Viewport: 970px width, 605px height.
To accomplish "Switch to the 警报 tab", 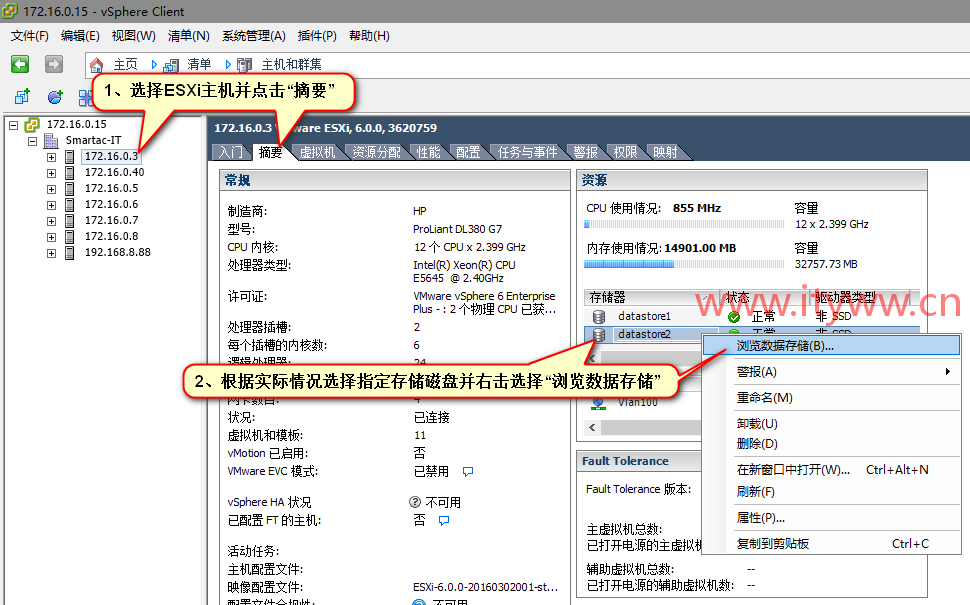I will point(585,152).
